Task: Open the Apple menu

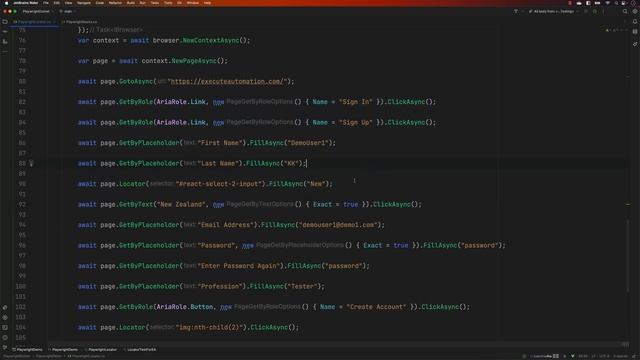Action: [x=7, y=3]
